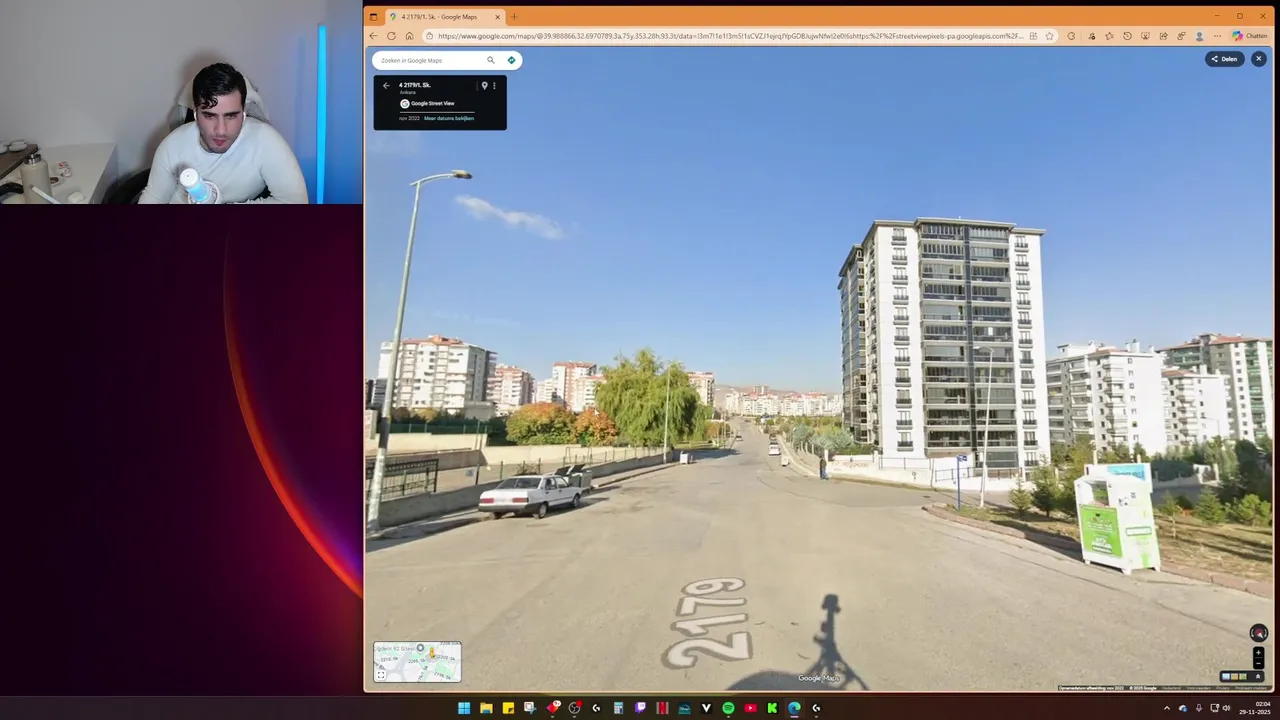Click the 'Delen' share button
Viewport: 1280px width, 720px height.
pyautogui.click(x=1224, y=59)
